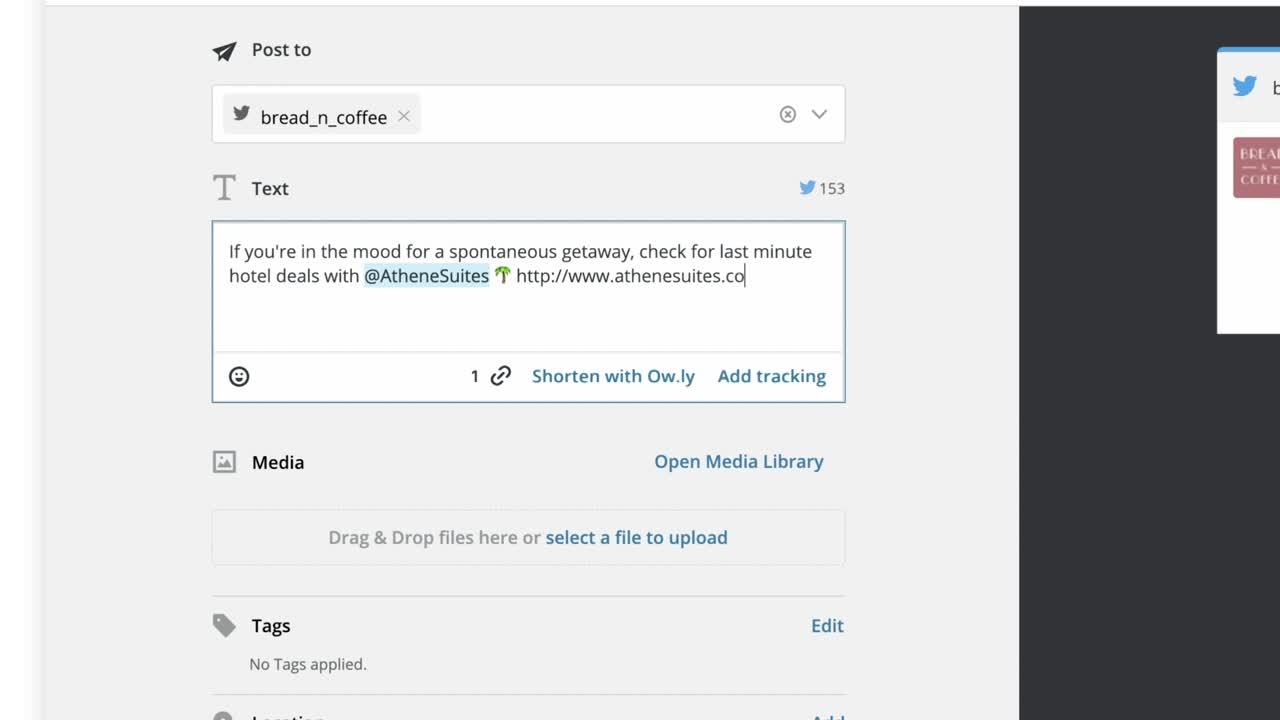Viewport: 1280px width, 720px height.
Task: Open the emoji picker smiley icon
Action: [x=239, y=376]
